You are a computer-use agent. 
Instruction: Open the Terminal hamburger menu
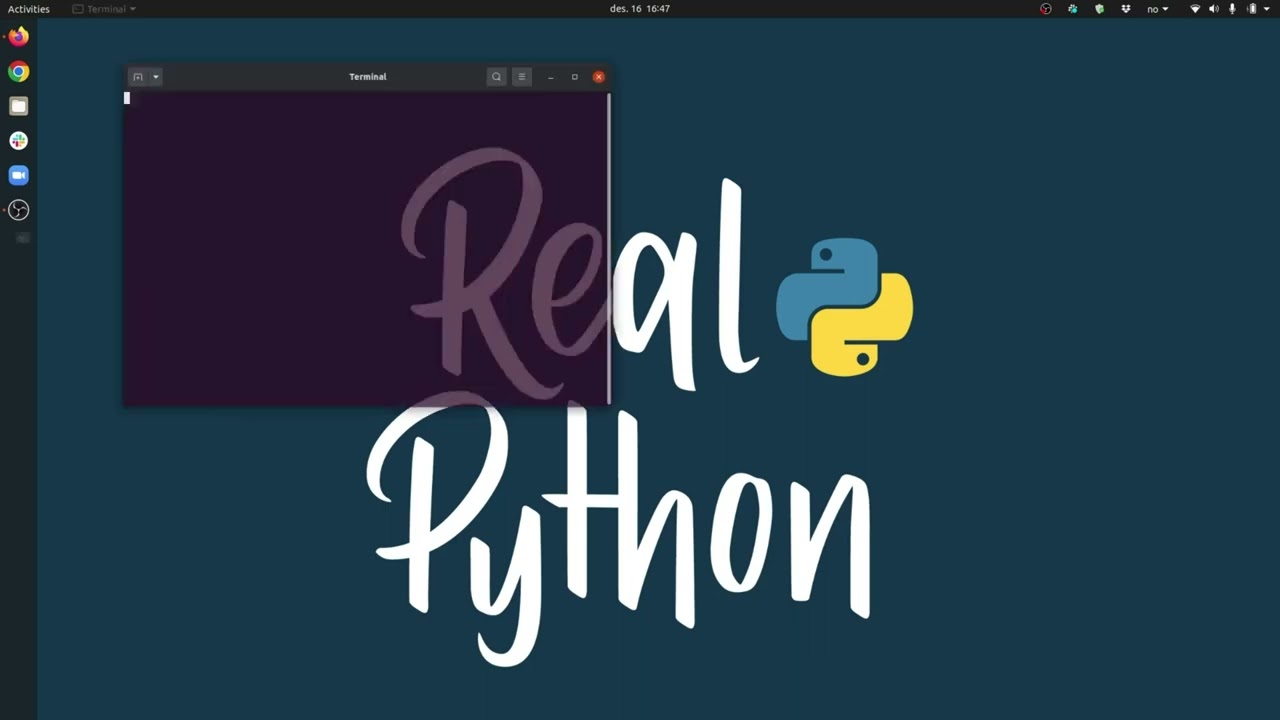(521, 77)
